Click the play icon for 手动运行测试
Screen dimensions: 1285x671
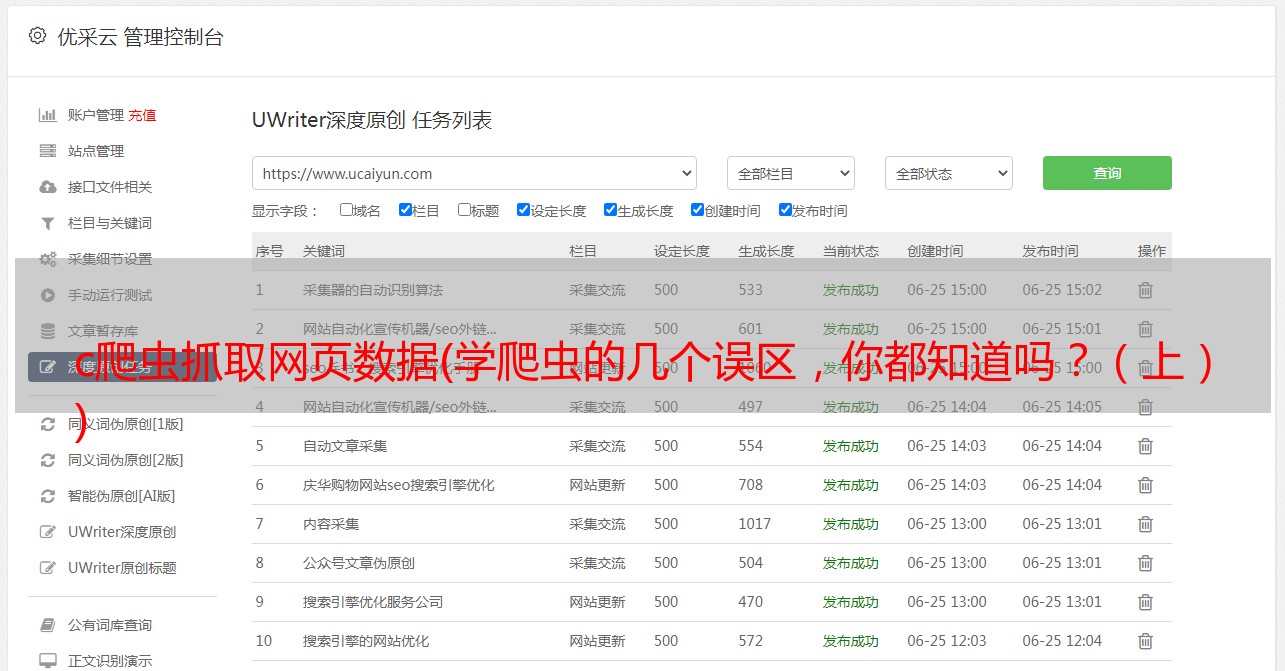point(47,295)
